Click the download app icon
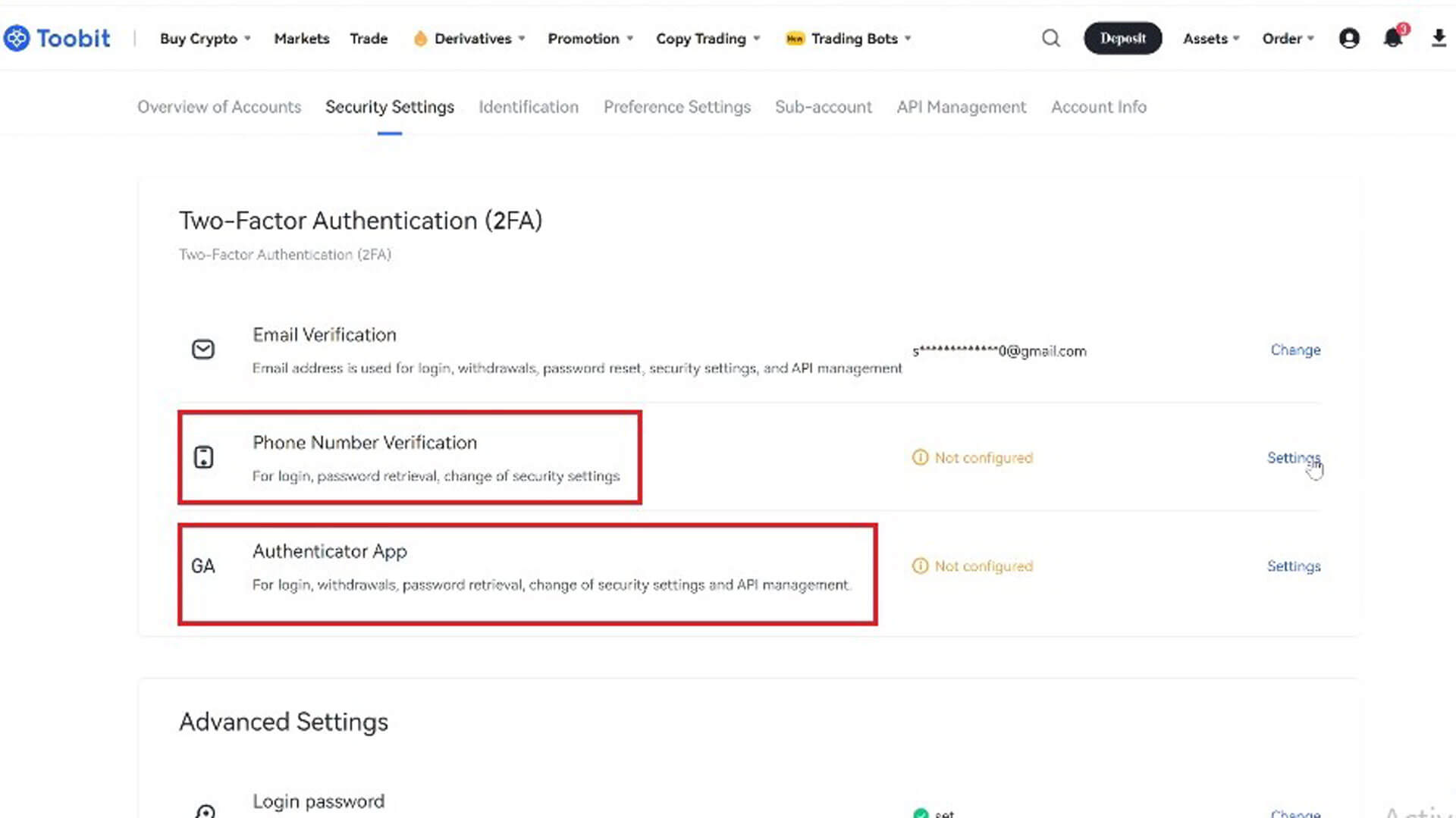1456x818 pixels. pyautogui.click(x=1439, y=38)
